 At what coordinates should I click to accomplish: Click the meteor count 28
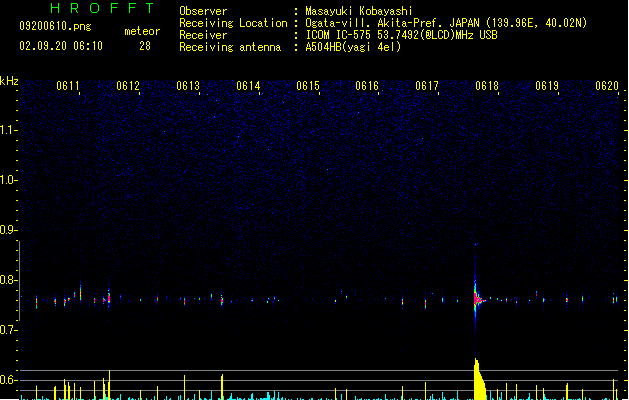[145, 46]
